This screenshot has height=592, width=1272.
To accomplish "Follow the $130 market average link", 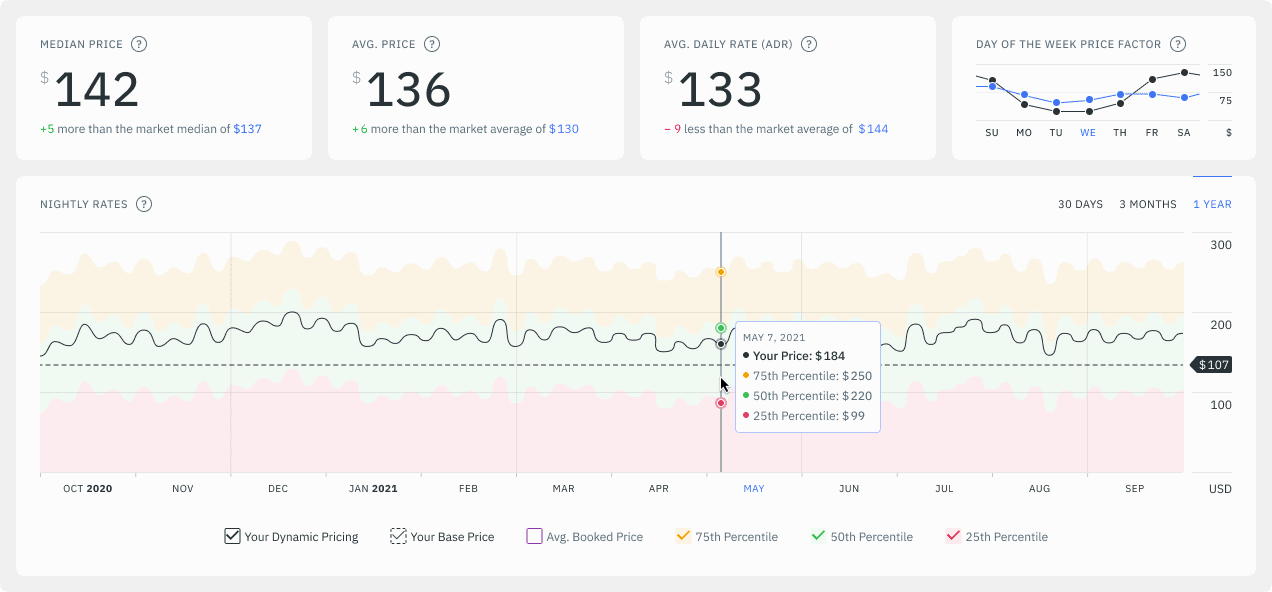I will [x=564, y=129].
